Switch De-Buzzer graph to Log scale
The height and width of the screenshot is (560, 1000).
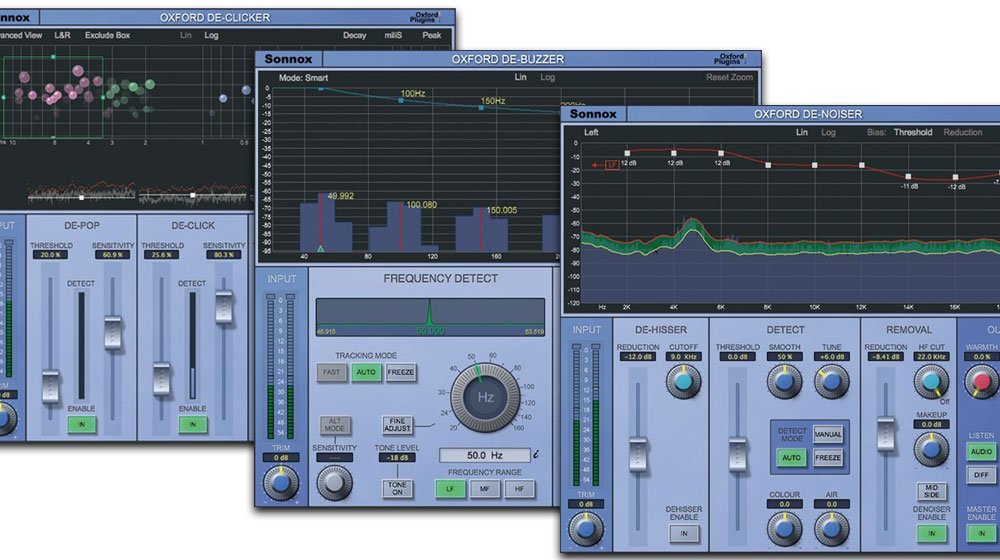[x=547, y=77]
